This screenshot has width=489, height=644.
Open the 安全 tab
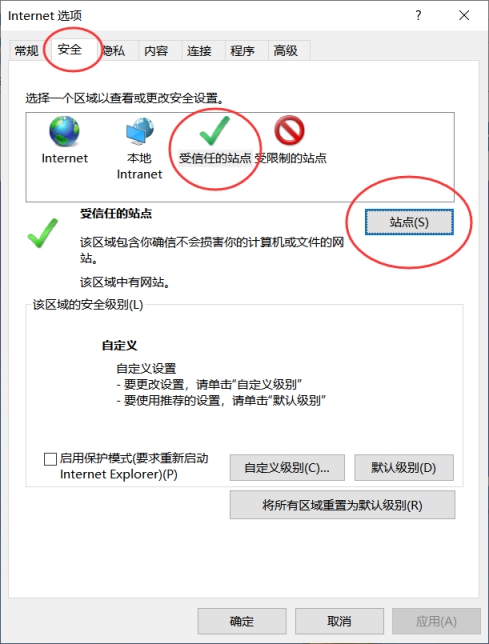tap(69, 49)
